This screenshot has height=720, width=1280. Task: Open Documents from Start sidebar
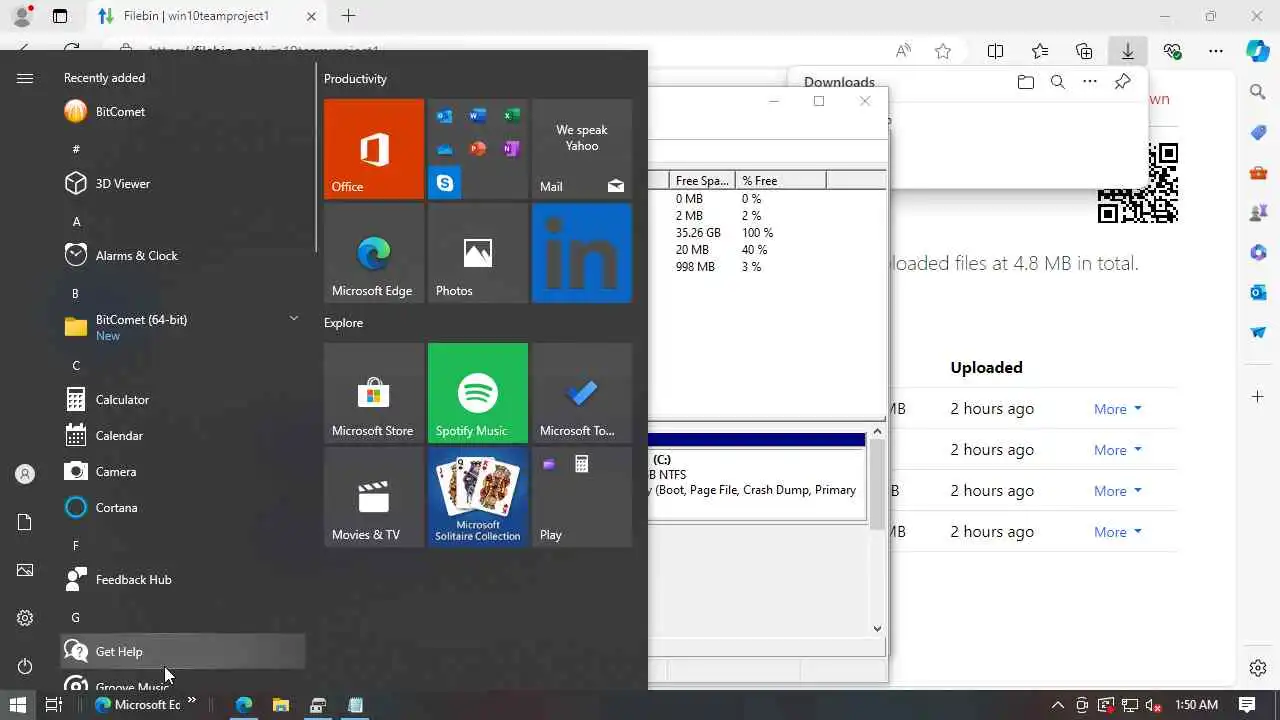click(25, 522)
